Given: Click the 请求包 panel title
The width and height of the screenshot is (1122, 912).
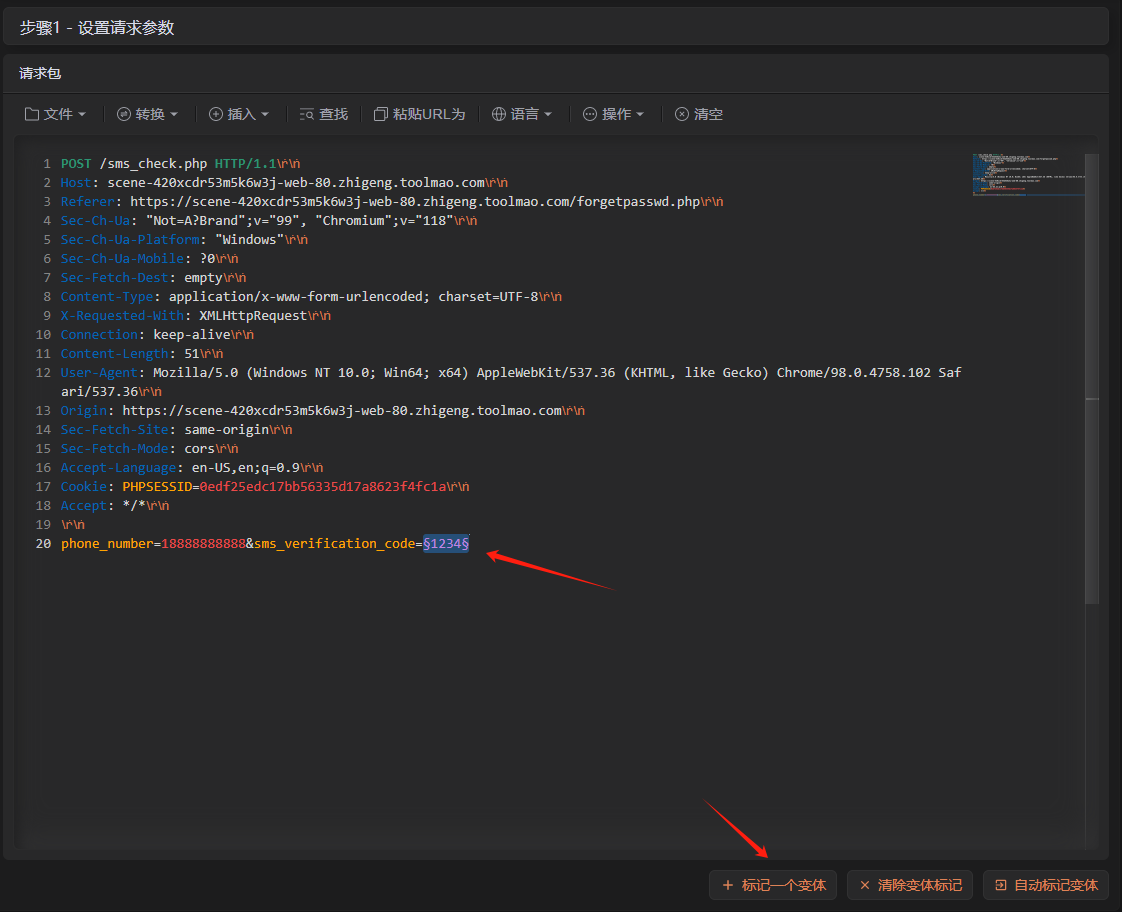Looking at the screenshot, I should (40, 73).
